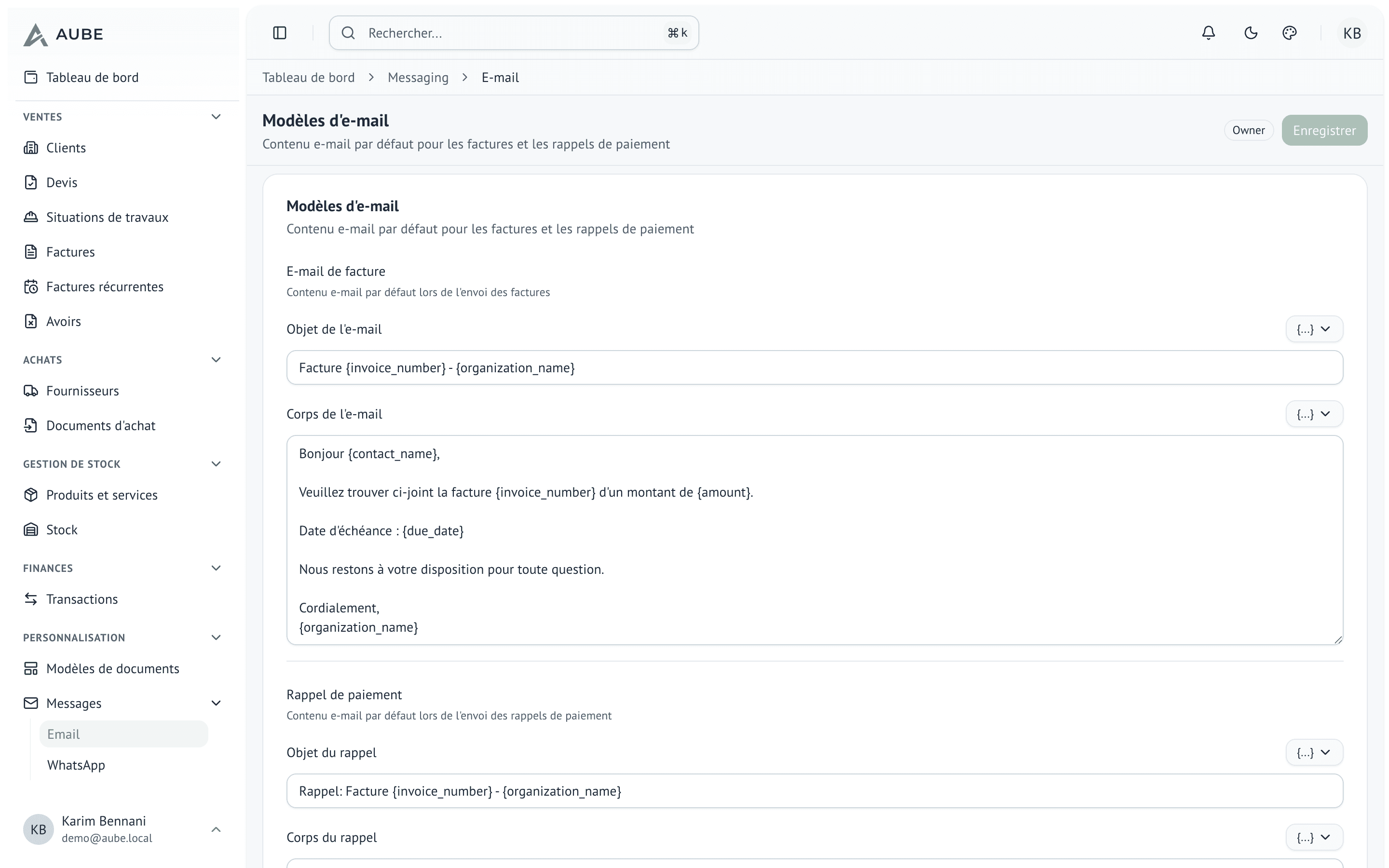Click the E-mail breadcrumb item

click(x=500, y=78)
